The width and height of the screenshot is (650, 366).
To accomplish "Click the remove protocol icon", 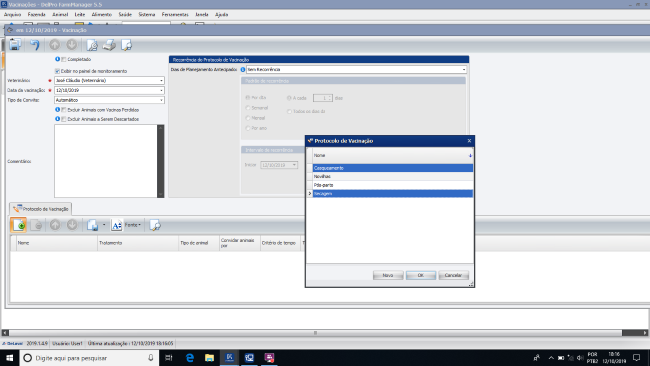I will pyautogui.click(x=36, y=225).
